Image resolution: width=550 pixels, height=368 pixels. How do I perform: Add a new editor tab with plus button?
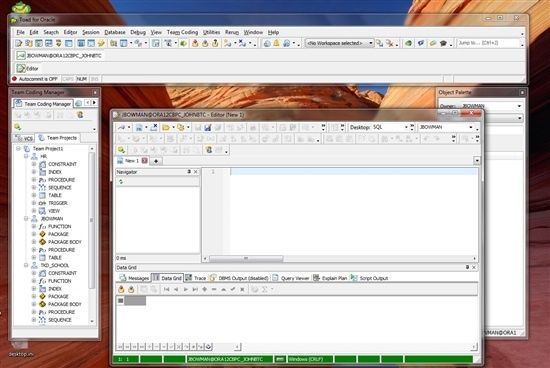156,161
